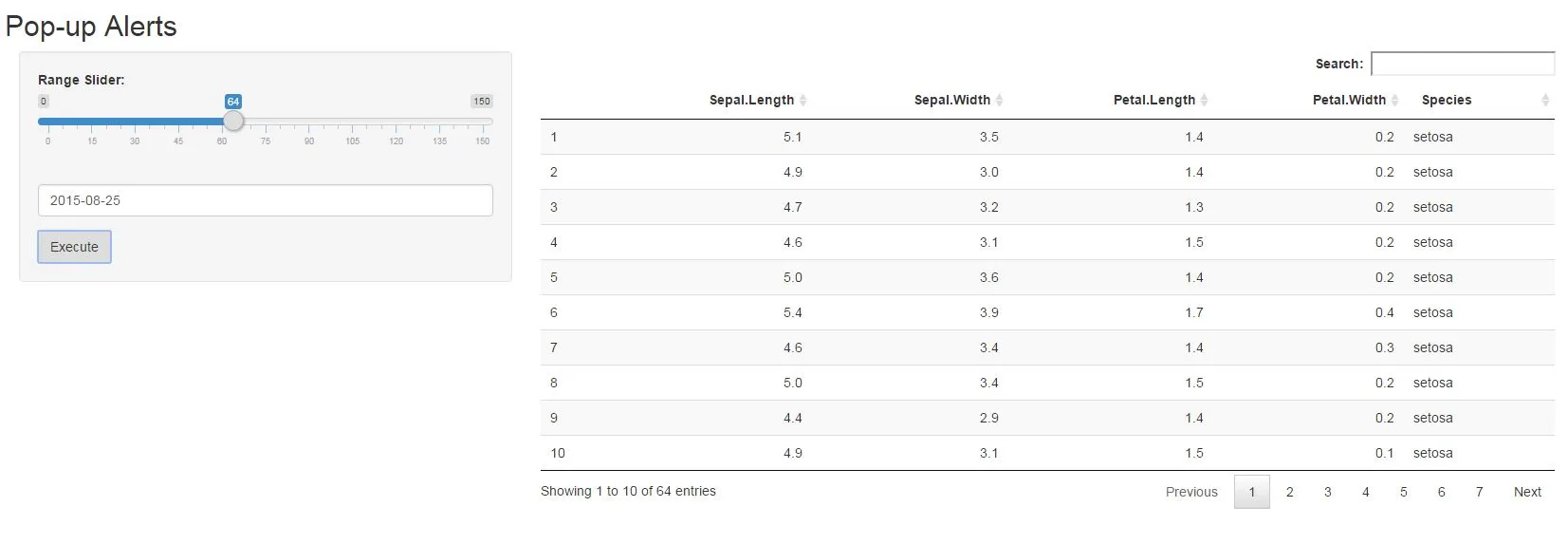Sort table by Sepal.Width column
The width and height of the screenshot is (1568, 544).
[951, 100]
